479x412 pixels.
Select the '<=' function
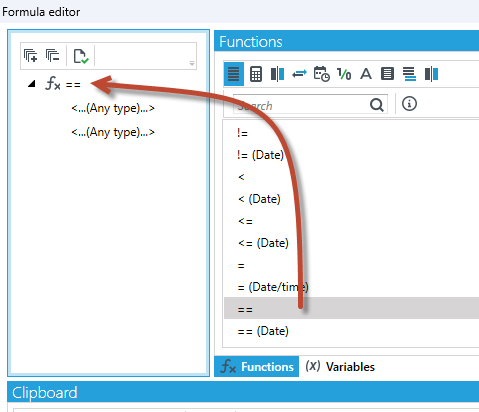[351, 221]
